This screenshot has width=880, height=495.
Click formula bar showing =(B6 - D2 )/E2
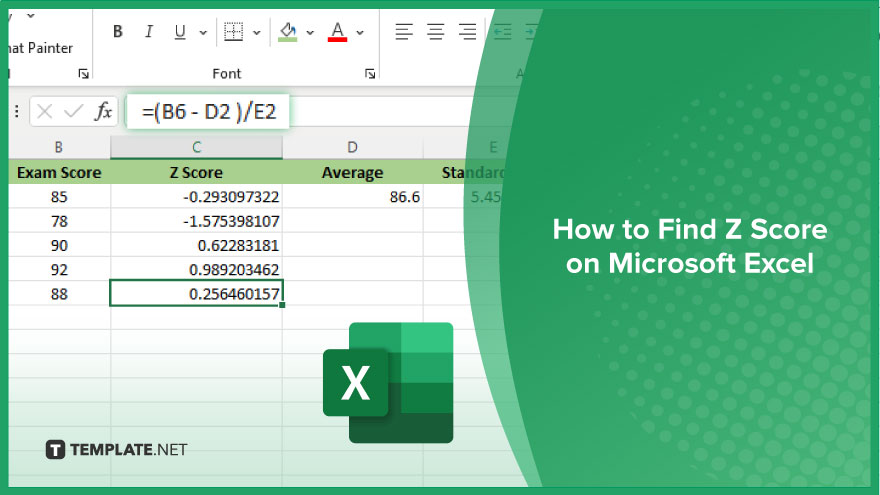(208, 112)
